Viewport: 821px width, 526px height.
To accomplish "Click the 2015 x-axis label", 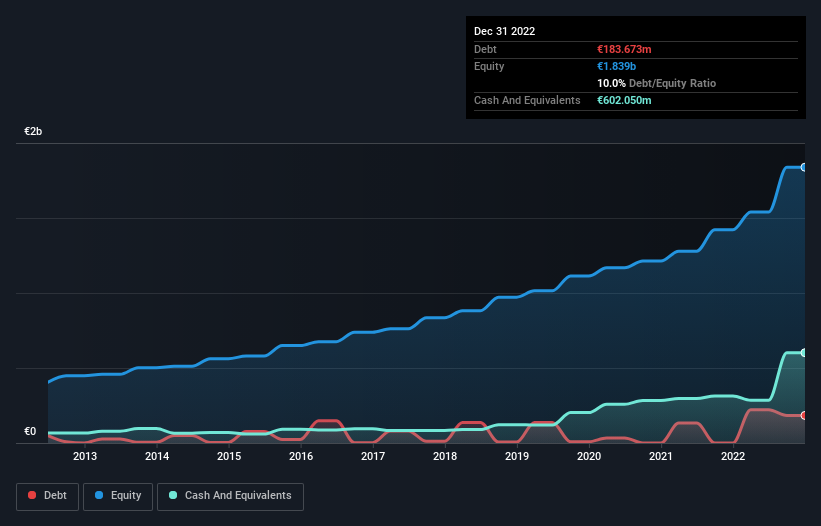I will coord(229,456).
